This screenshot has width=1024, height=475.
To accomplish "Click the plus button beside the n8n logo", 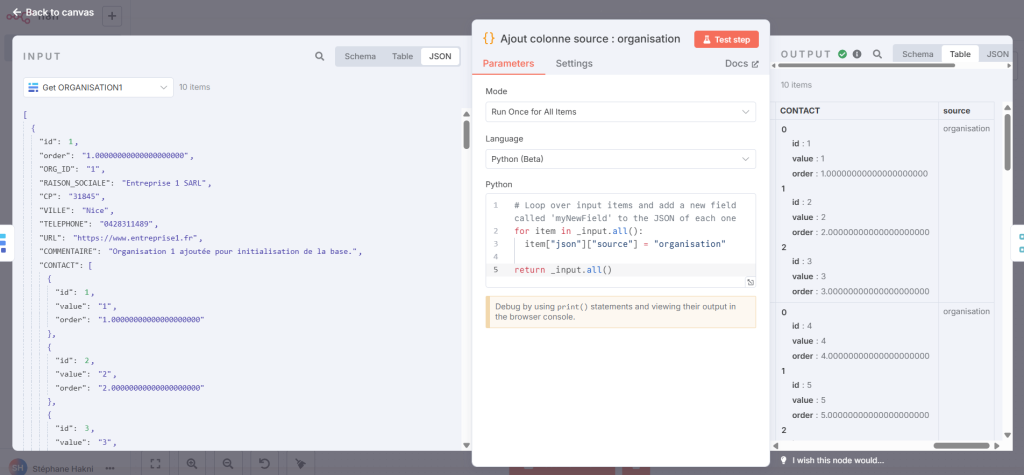I will tap(112, 16).
